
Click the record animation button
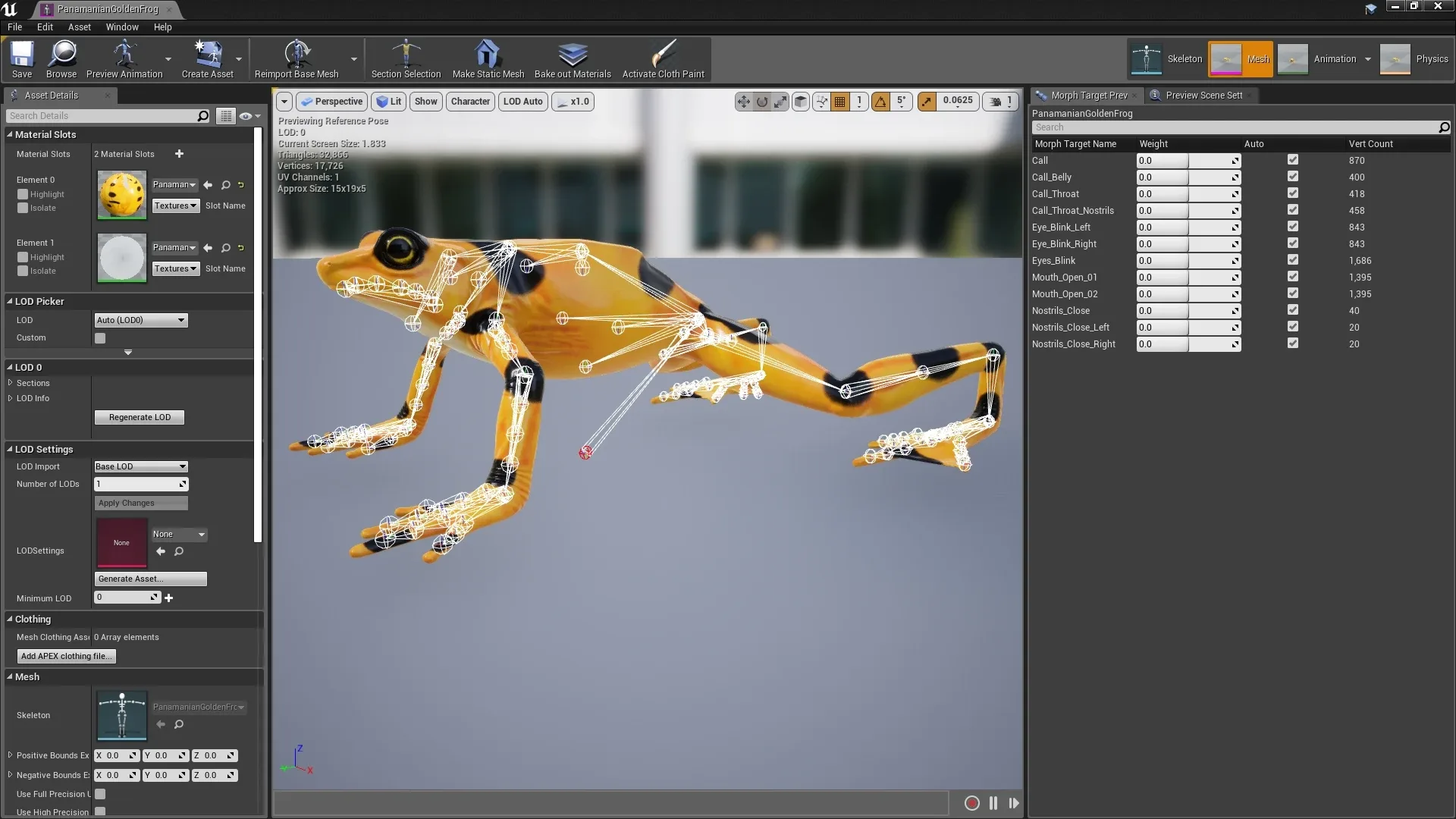(971, 803)
